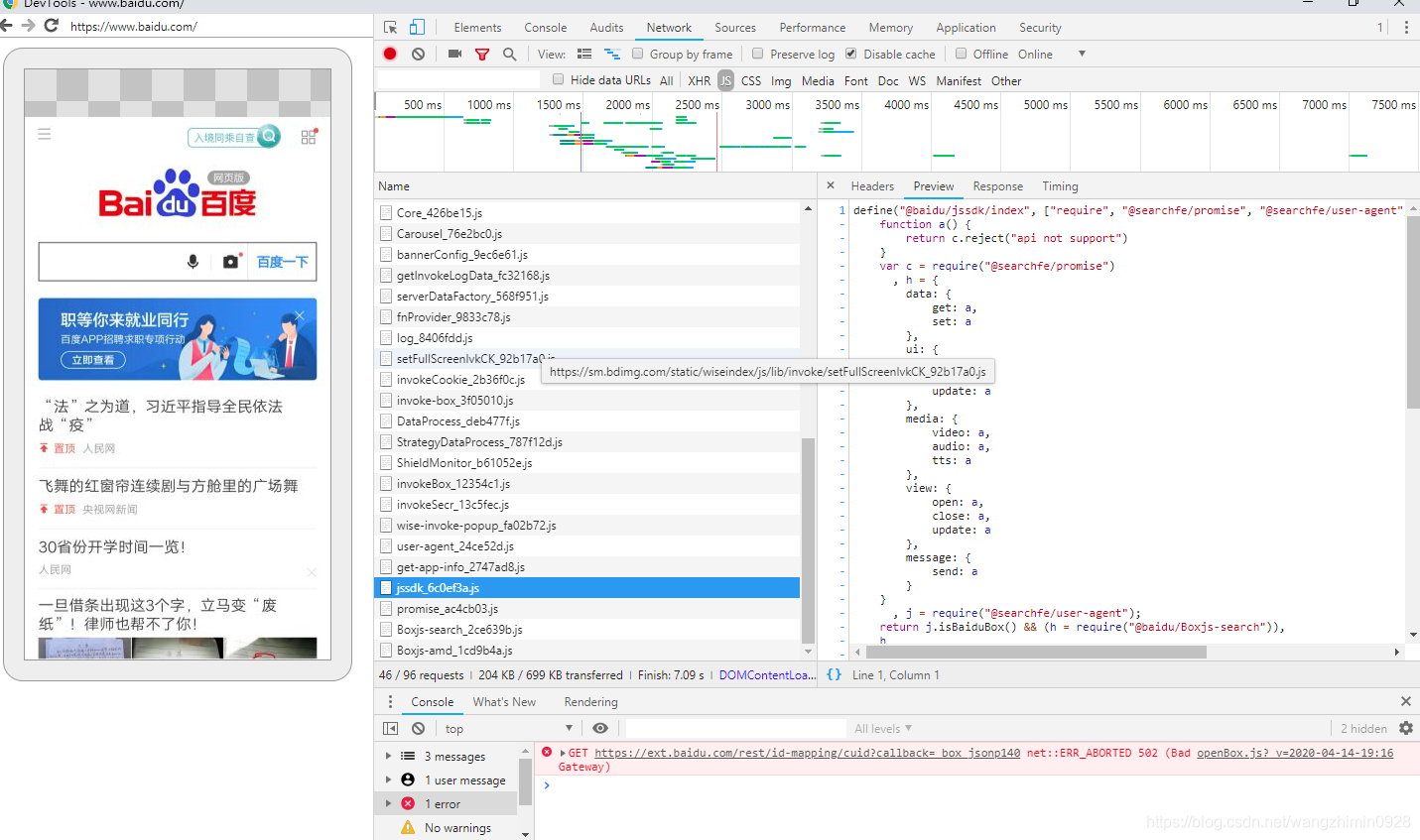The height and width of the screenshot is (840, 1420).
Task: Close the request preview pane
Action: pos(831,185)
